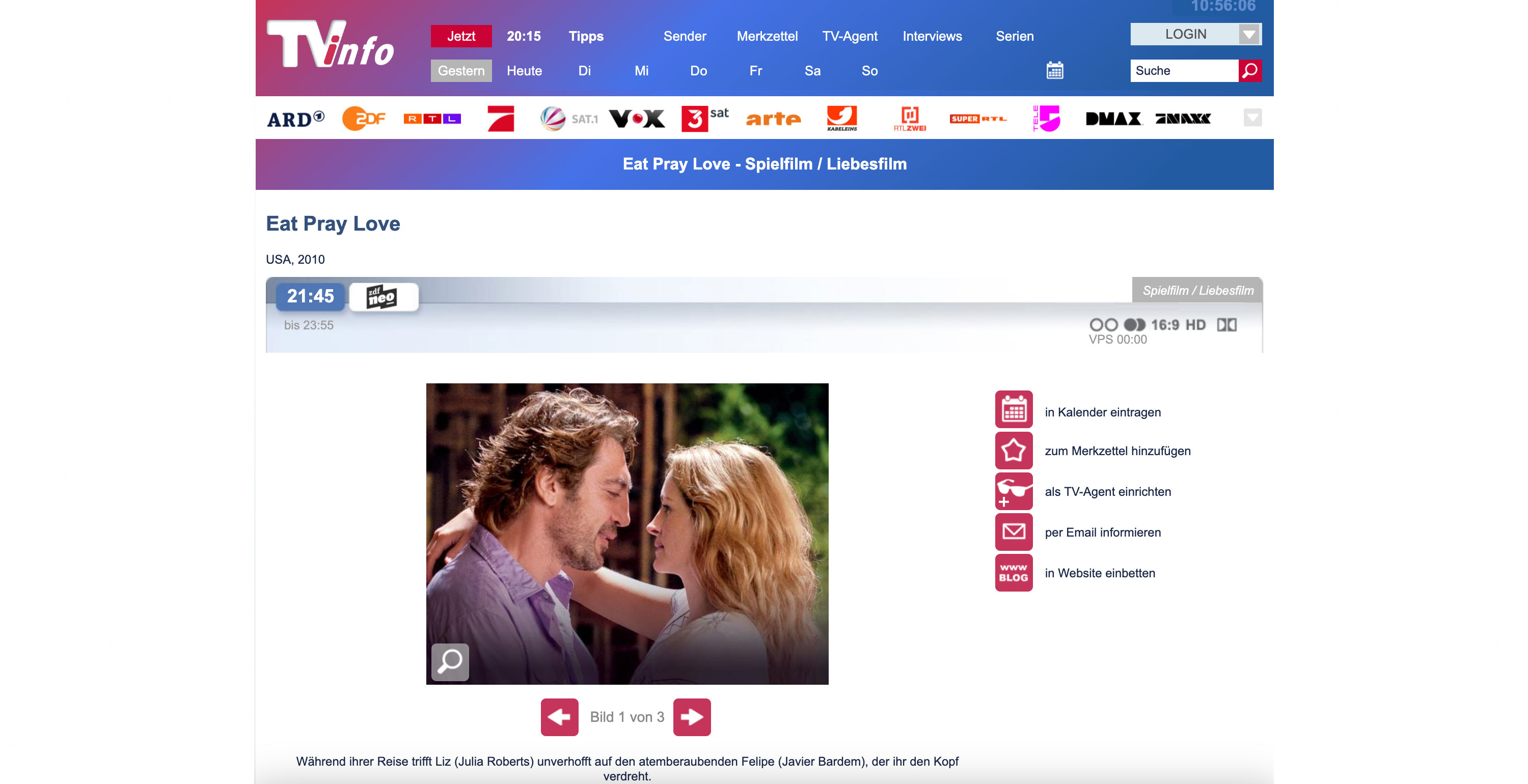1528x784 pixels.
Task: Click the WWW BLOG embed icon
Action: pyautogui.click(x=1014, y=573)
